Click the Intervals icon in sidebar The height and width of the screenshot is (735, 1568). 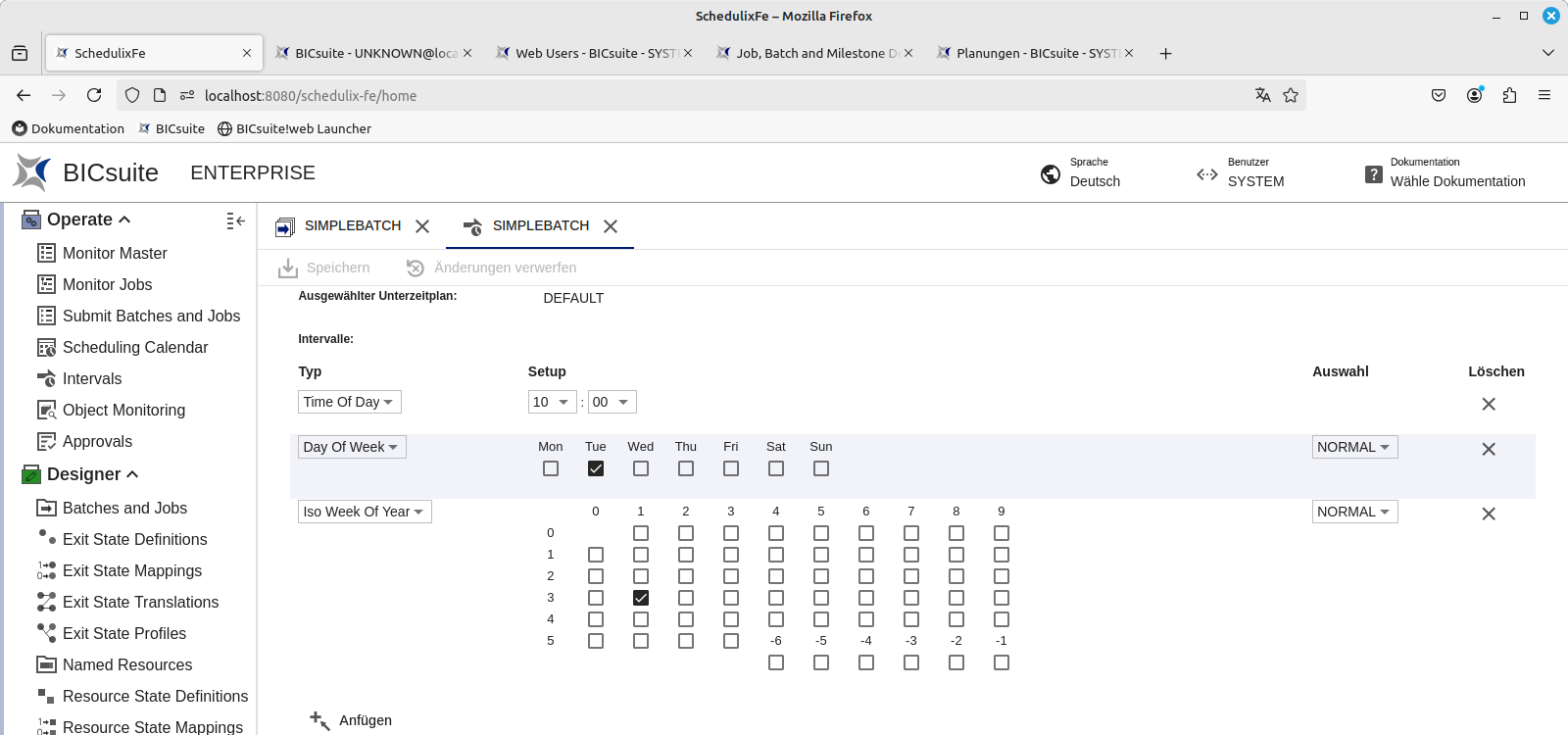(x=46, y=378)
